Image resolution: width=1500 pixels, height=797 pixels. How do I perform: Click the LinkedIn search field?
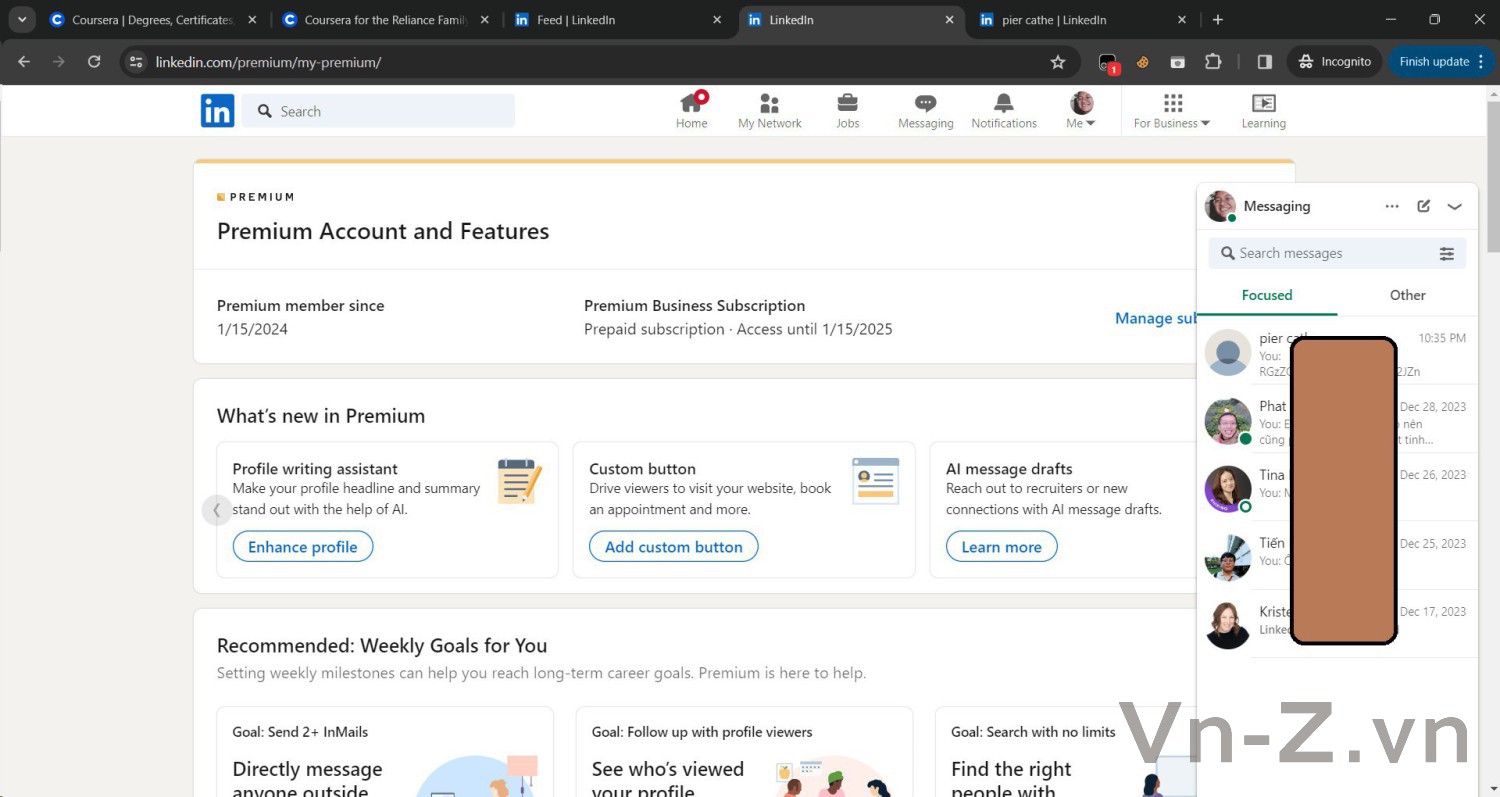pos(378,111)
